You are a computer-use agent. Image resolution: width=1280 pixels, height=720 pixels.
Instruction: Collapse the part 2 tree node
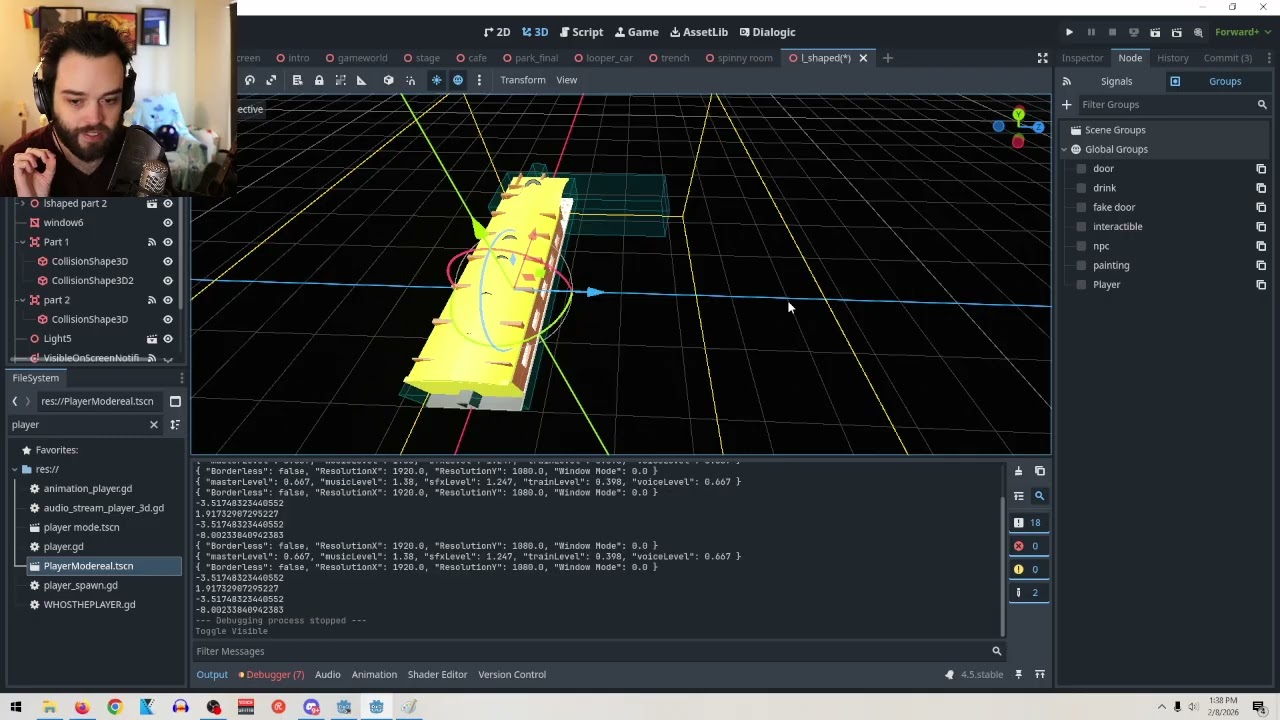click(22, 300)
